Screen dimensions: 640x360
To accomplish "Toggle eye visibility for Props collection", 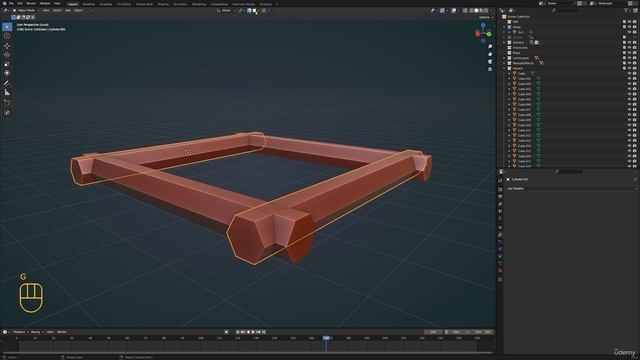I will pyautogui.click(x=629, y=53).
